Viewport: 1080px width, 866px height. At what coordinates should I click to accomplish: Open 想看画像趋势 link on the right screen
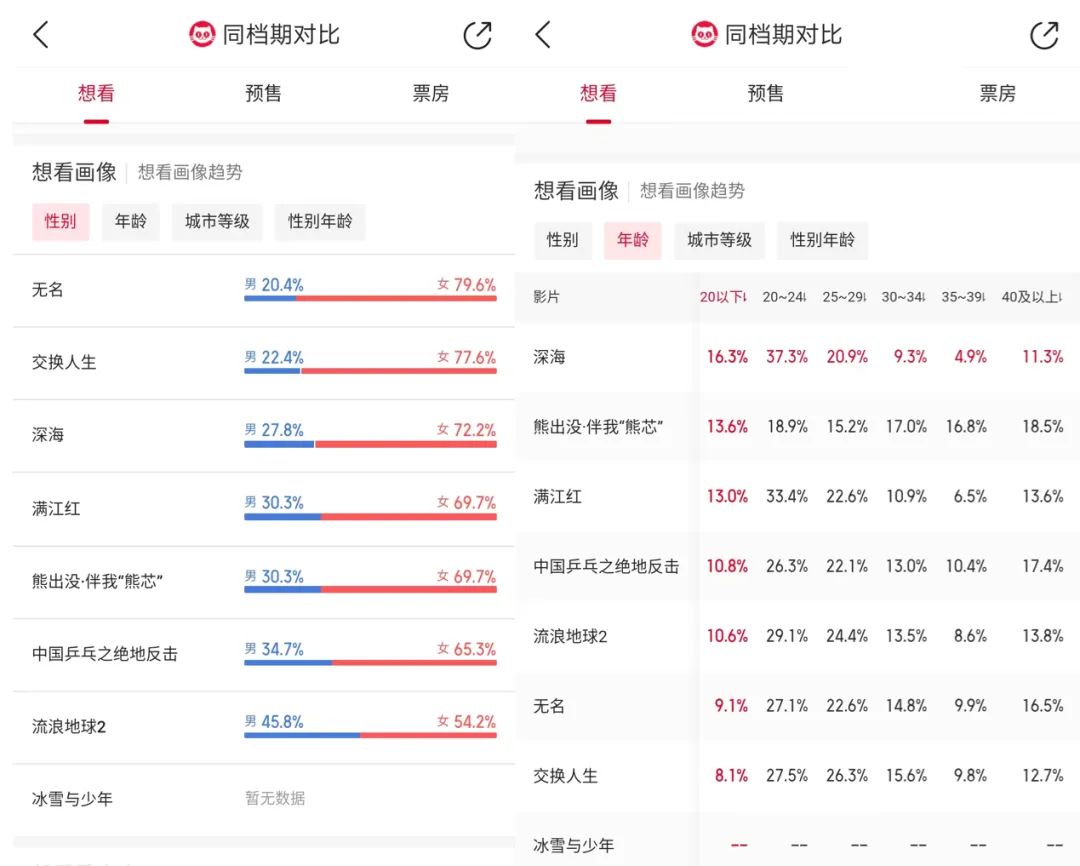[692, 191]
